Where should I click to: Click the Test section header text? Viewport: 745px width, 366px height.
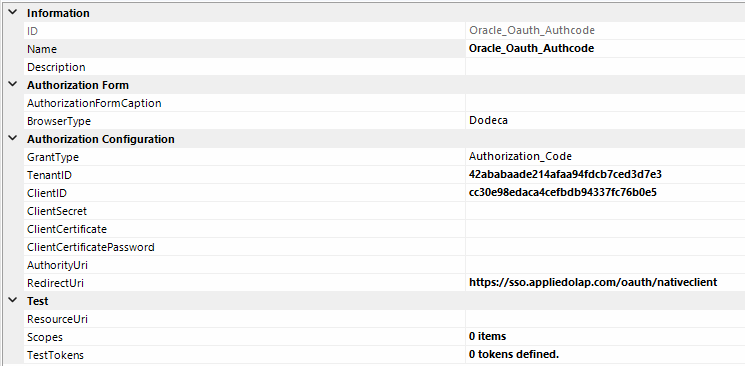(38, 301)
